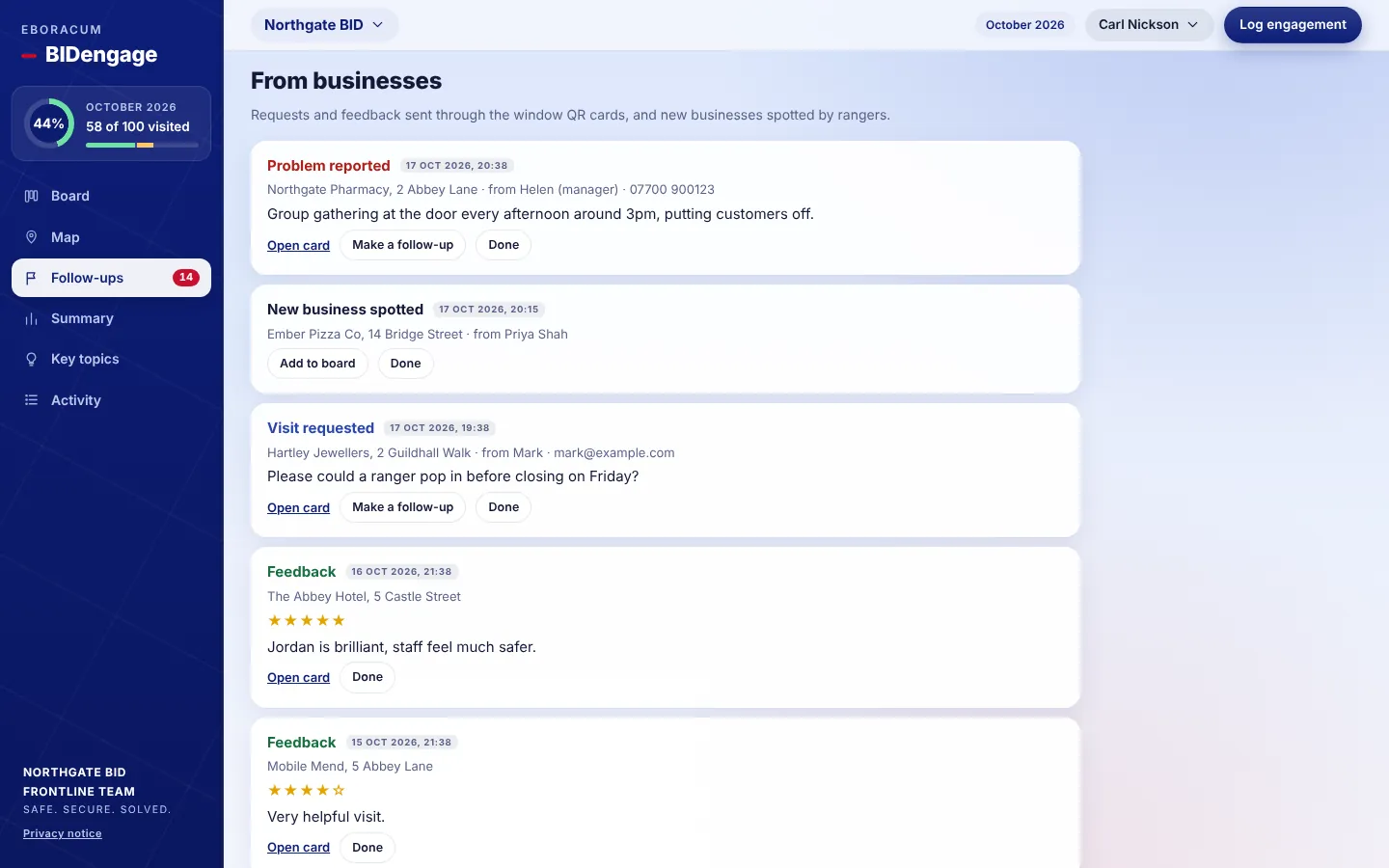1389x868 pixels.
Task: Open card for Mobile Mend feedback
Action: pyautogui.click(x=298, y=848)
